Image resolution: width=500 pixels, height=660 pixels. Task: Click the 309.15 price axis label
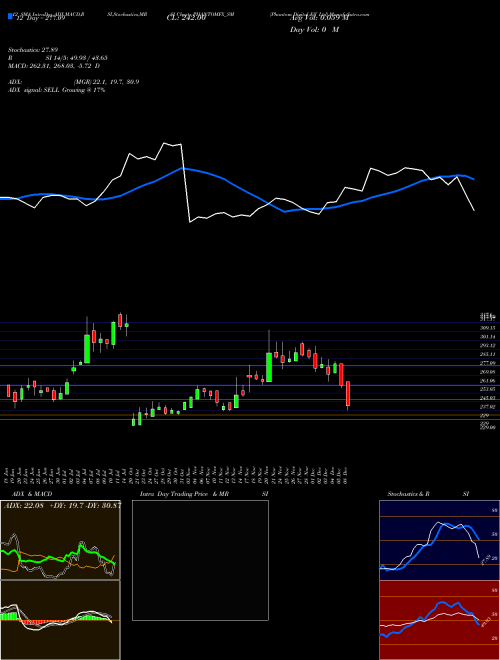[x=487, y=327]
